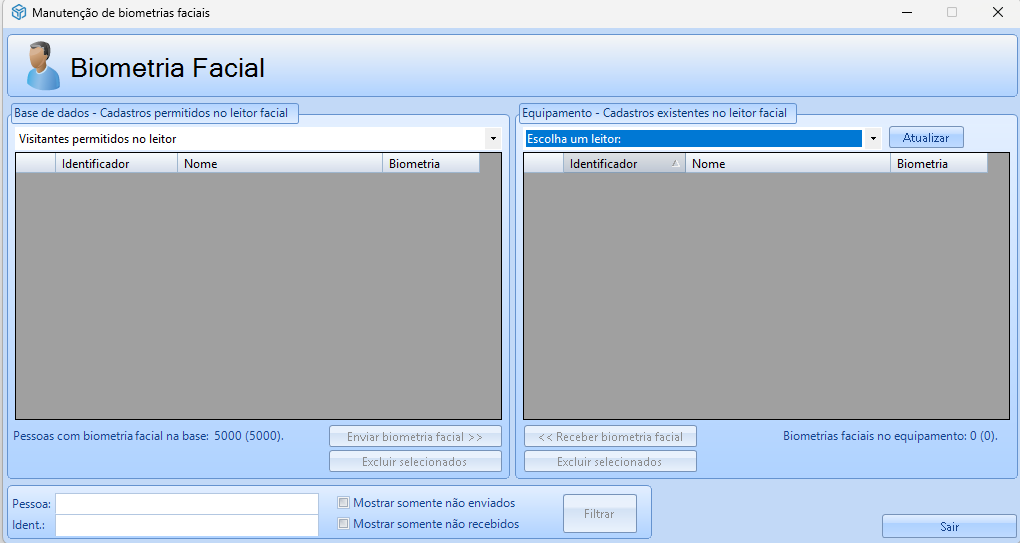Focus the Pessoa input field
Screen dimensions: 1020x543
187,503
